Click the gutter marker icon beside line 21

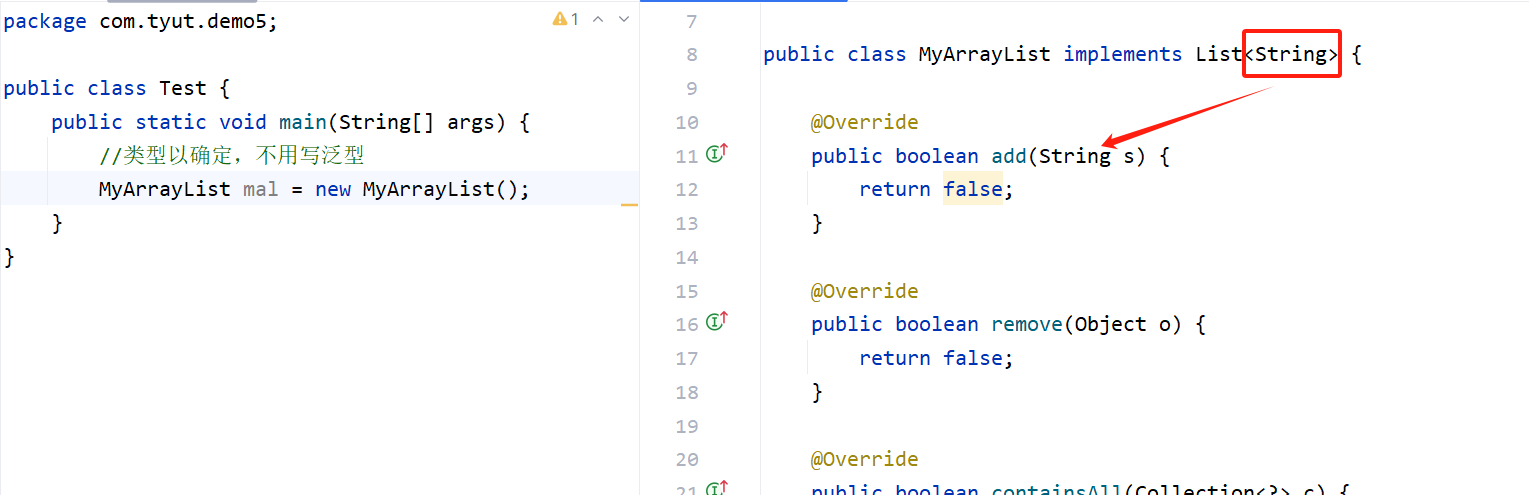tap(716, 488)
